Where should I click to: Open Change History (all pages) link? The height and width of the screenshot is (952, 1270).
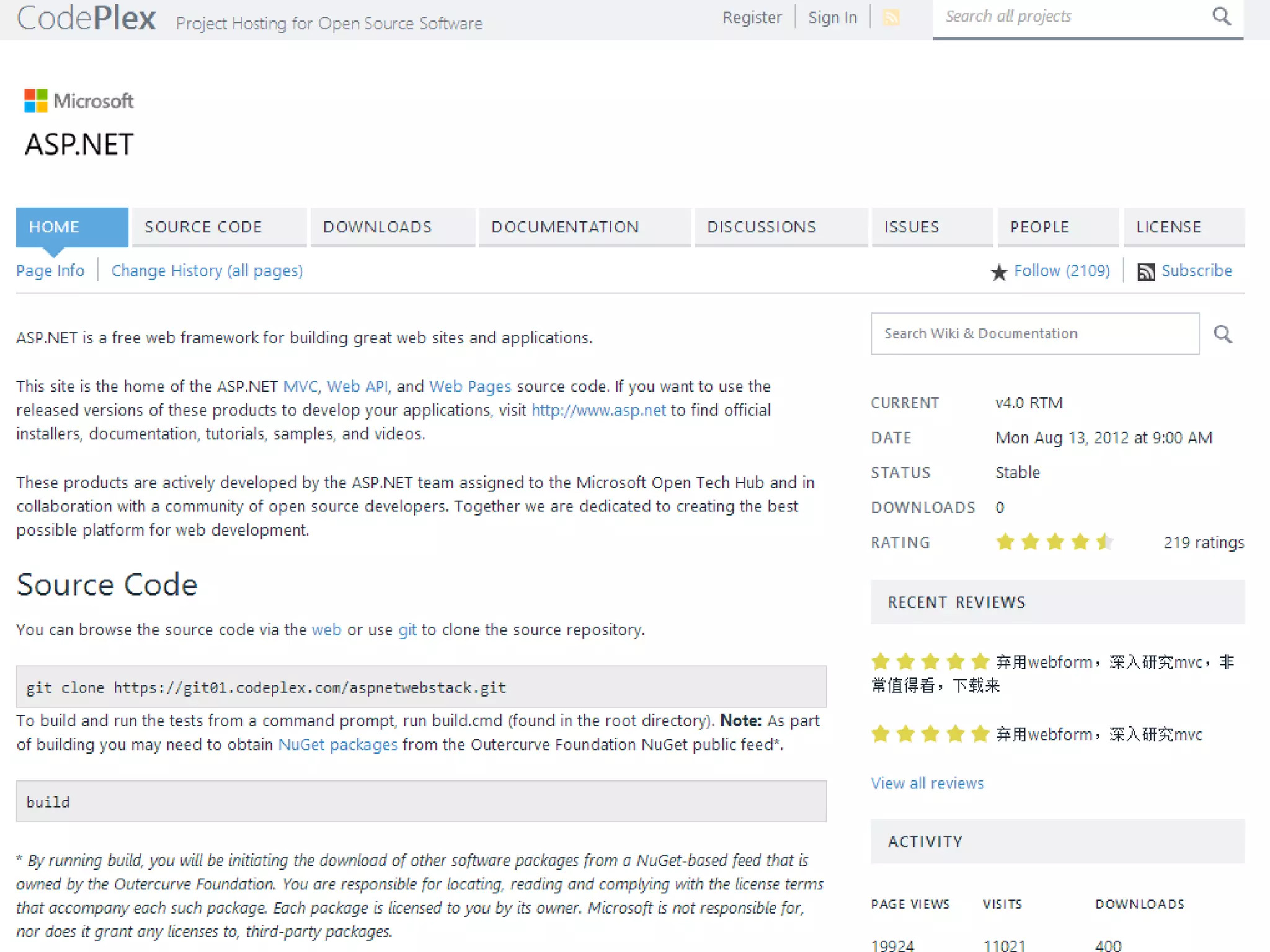tap(207, 271)
